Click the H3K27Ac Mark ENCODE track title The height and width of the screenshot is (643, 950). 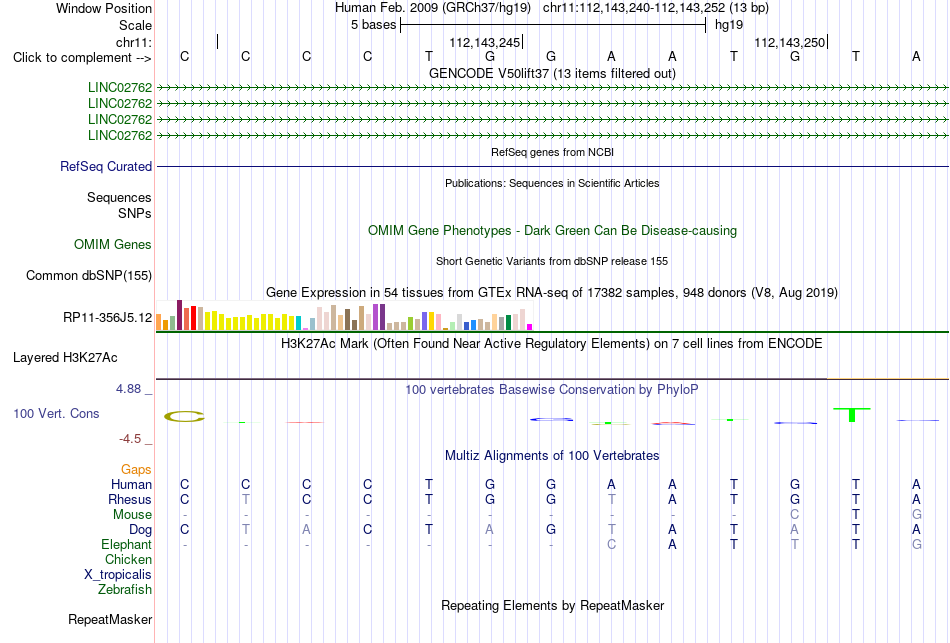[x=552, y=344]
